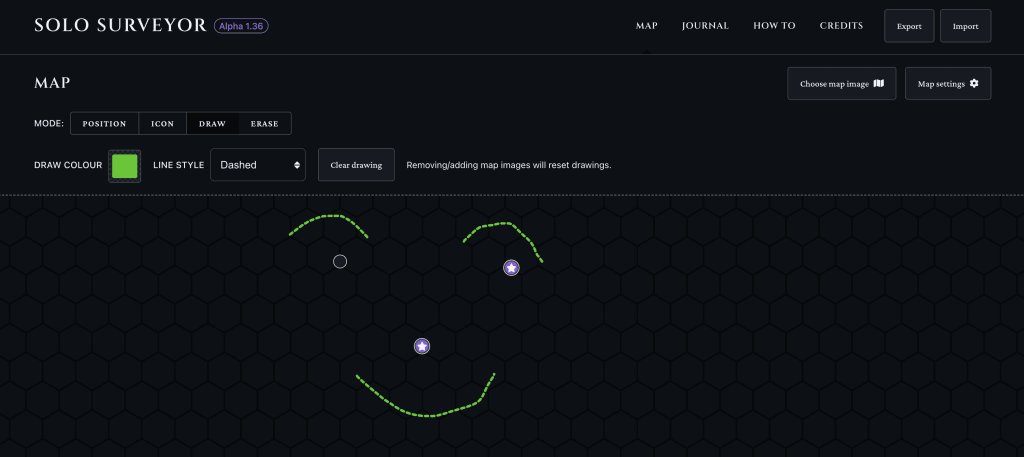
Task: Open the Credits page
Action: click(x=841, y=26)
